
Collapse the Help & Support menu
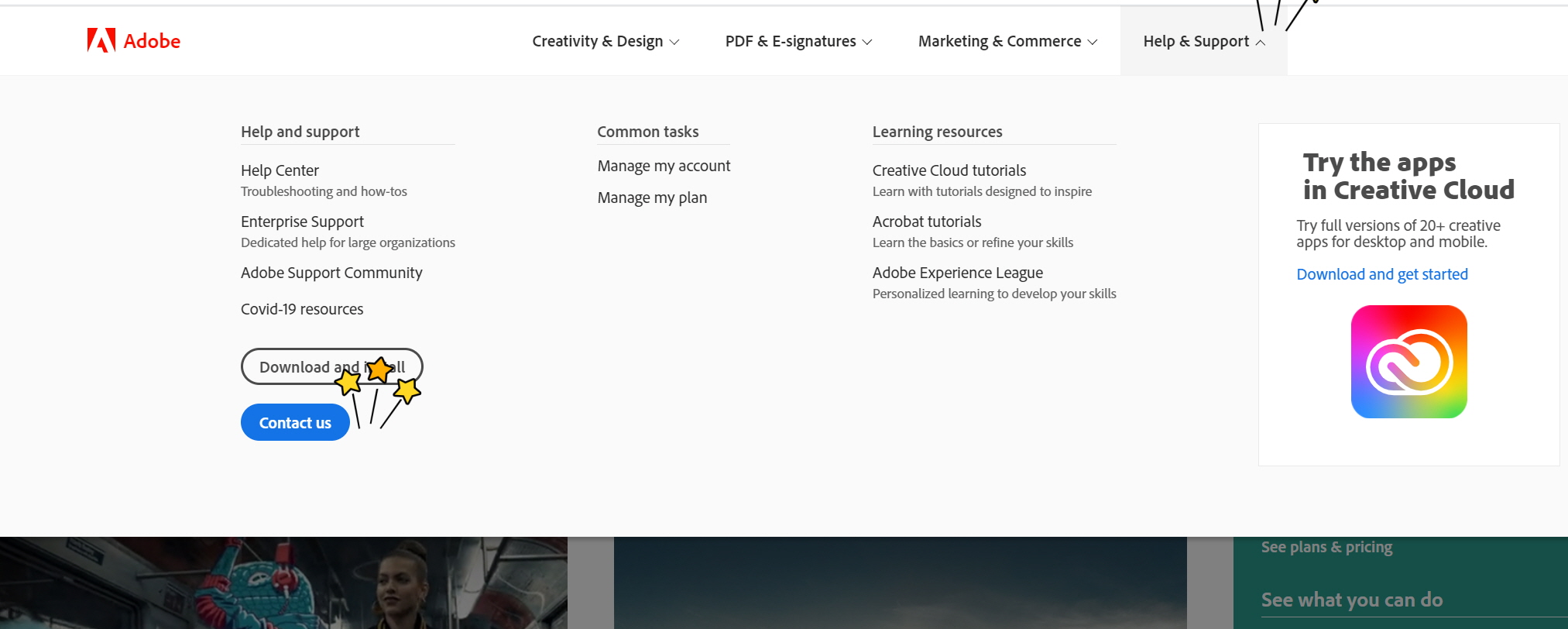(1204, 41)
